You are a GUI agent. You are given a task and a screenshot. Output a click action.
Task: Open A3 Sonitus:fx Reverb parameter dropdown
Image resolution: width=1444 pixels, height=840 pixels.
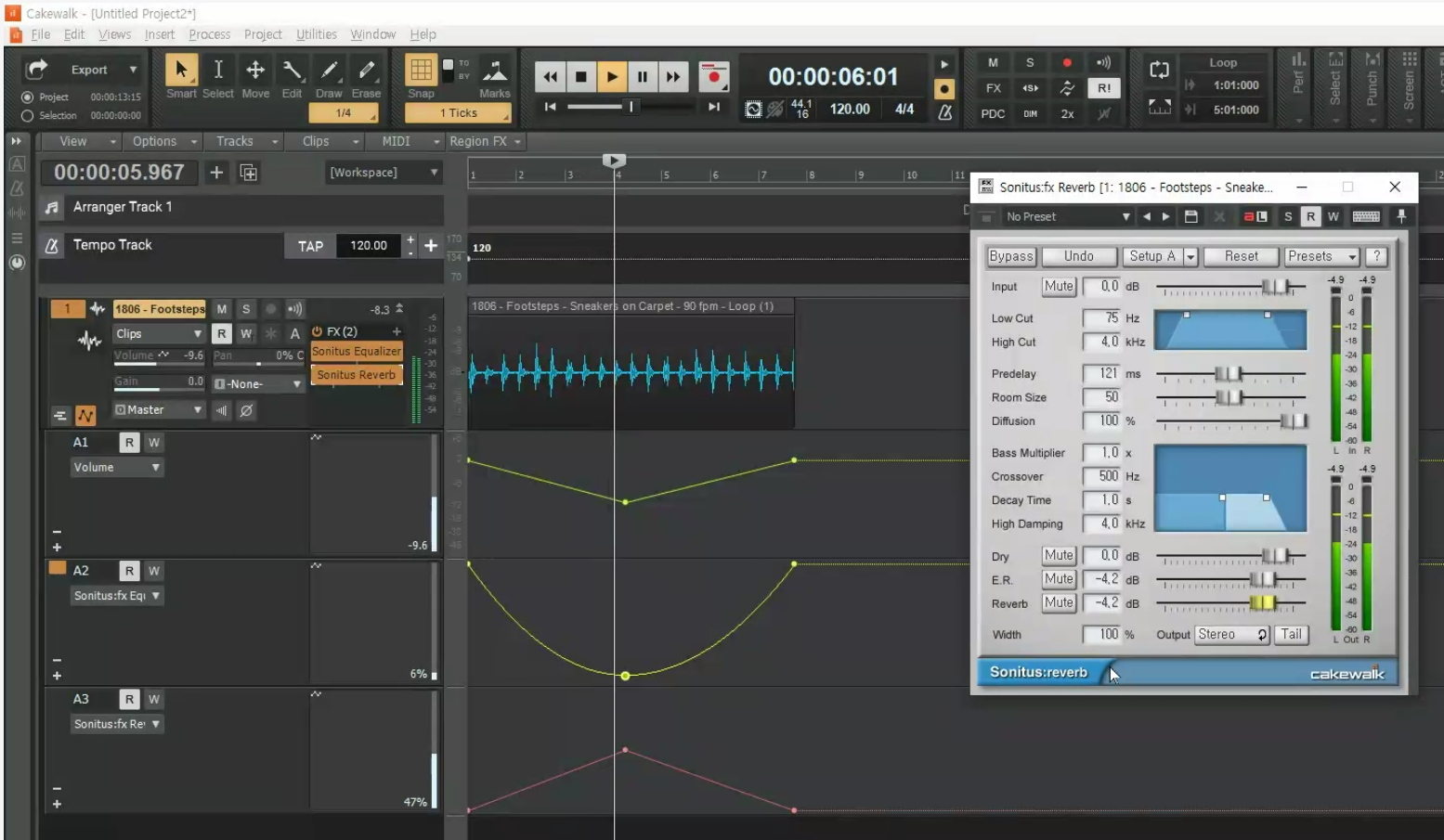click(117, 724)
